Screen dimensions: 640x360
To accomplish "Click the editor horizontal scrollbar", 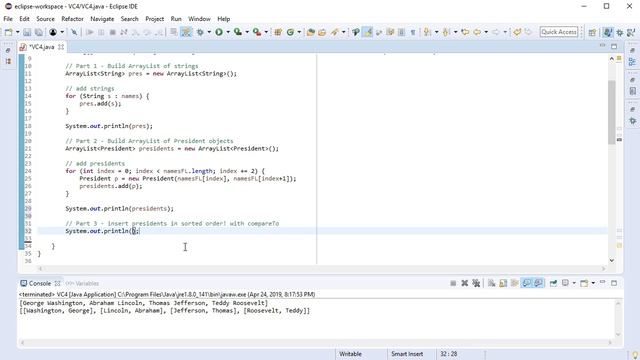I will click(322, 269).
